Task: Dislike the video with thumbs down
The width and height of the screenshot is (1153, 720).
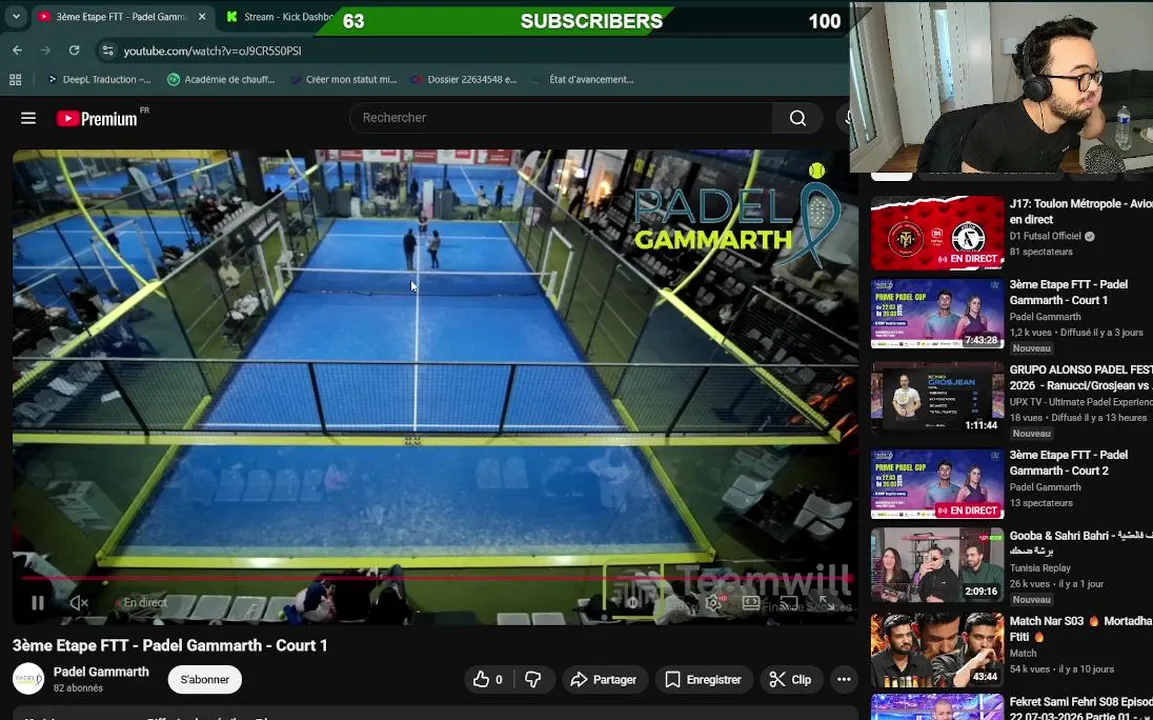Action: [x=533, y=680]
